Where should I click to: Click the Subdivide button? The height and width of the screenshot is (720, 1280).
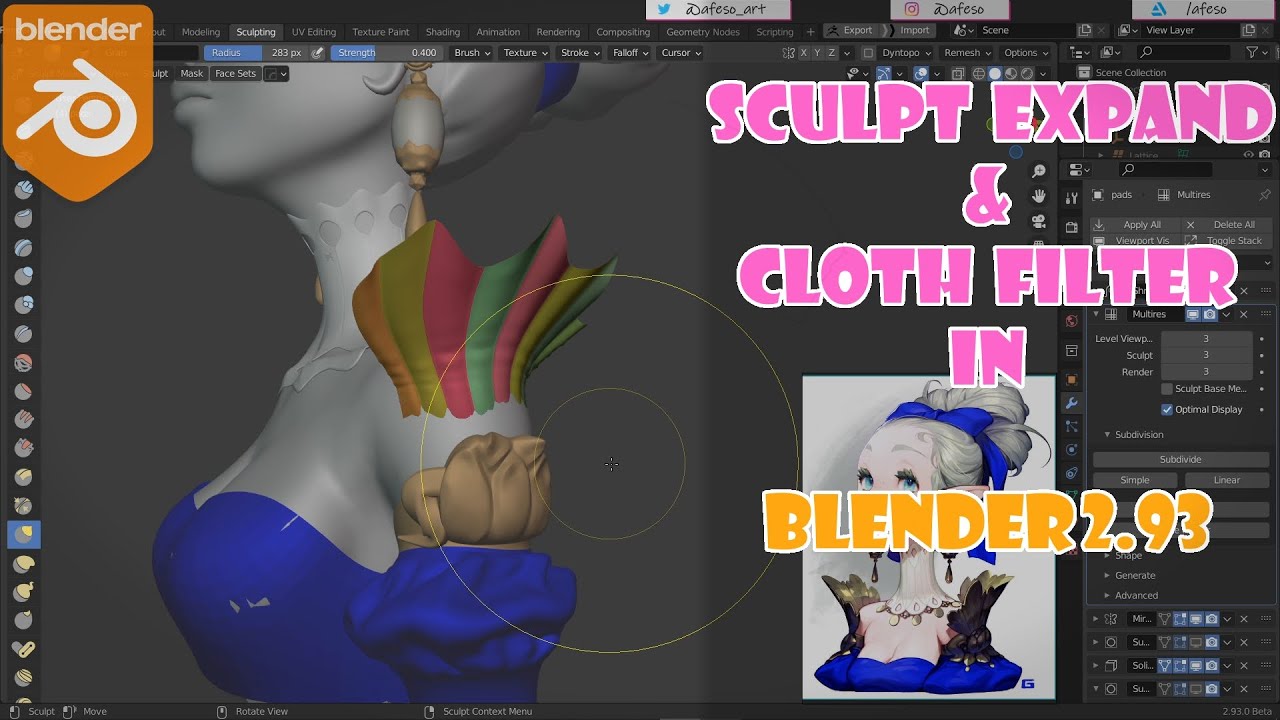pyautogui.click(x=1180, y=459)
